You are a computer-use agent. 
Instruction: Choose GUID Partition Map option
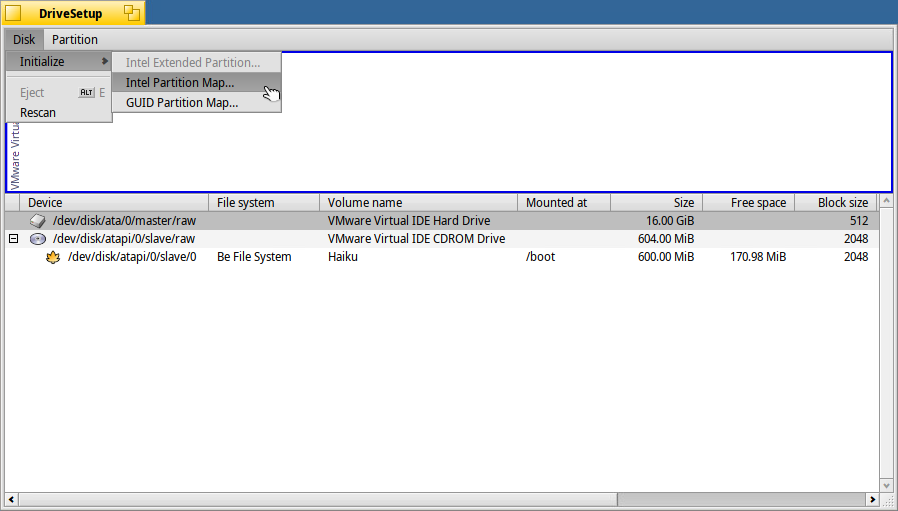pos(182,102)
